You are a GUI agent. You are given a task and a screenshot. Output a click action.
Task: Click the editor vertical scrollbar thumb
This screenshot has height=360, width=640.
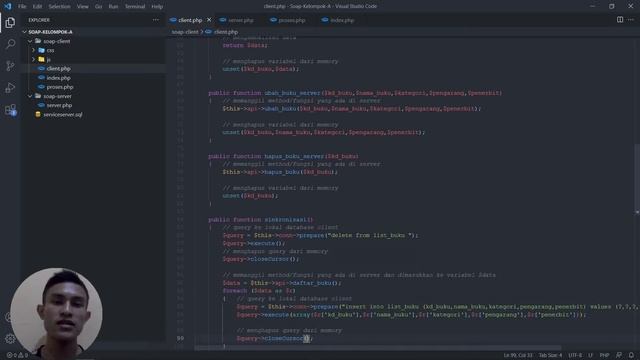pos(637,178)
